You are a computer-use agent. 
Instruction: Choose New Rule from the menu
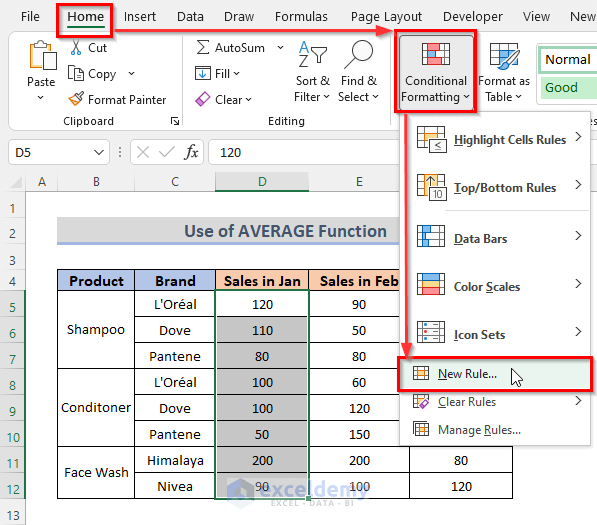(495, 374)
